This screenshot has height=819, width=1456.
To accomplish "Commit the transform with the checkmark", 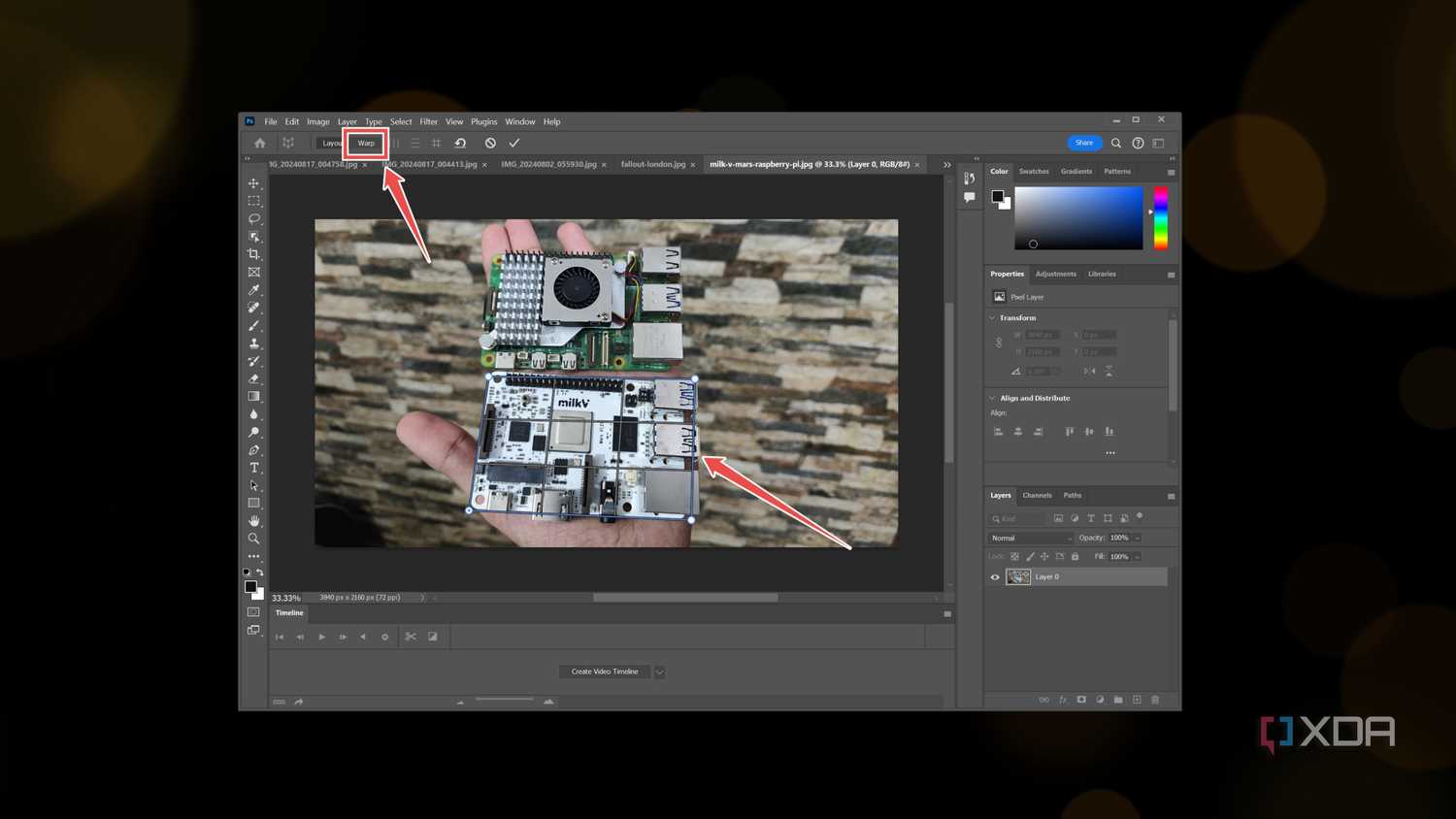I will [x=514, y=143].
